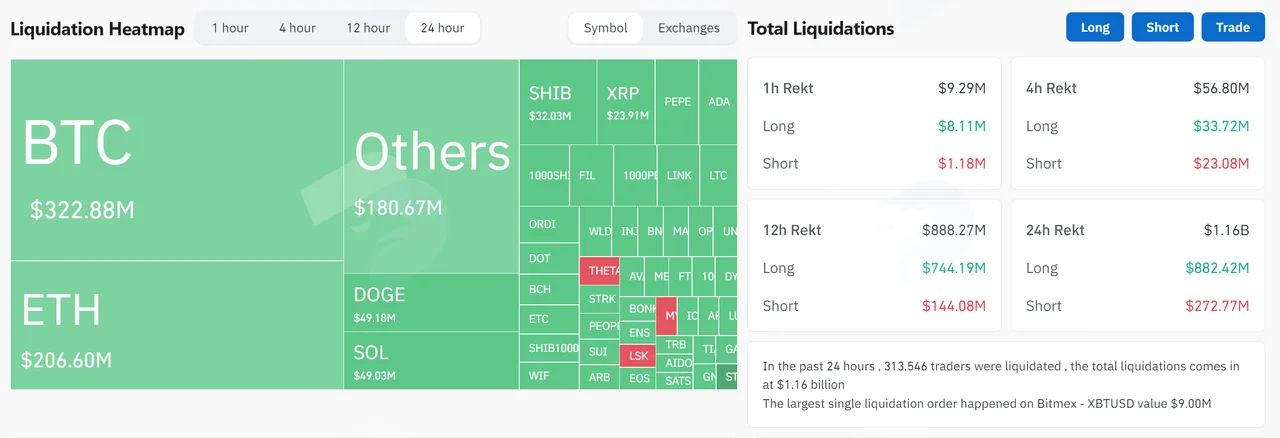The height and width of the screenshot is (438, 1280).
Task: Click the SHIB heatmap tile
Action: point(558,101)
